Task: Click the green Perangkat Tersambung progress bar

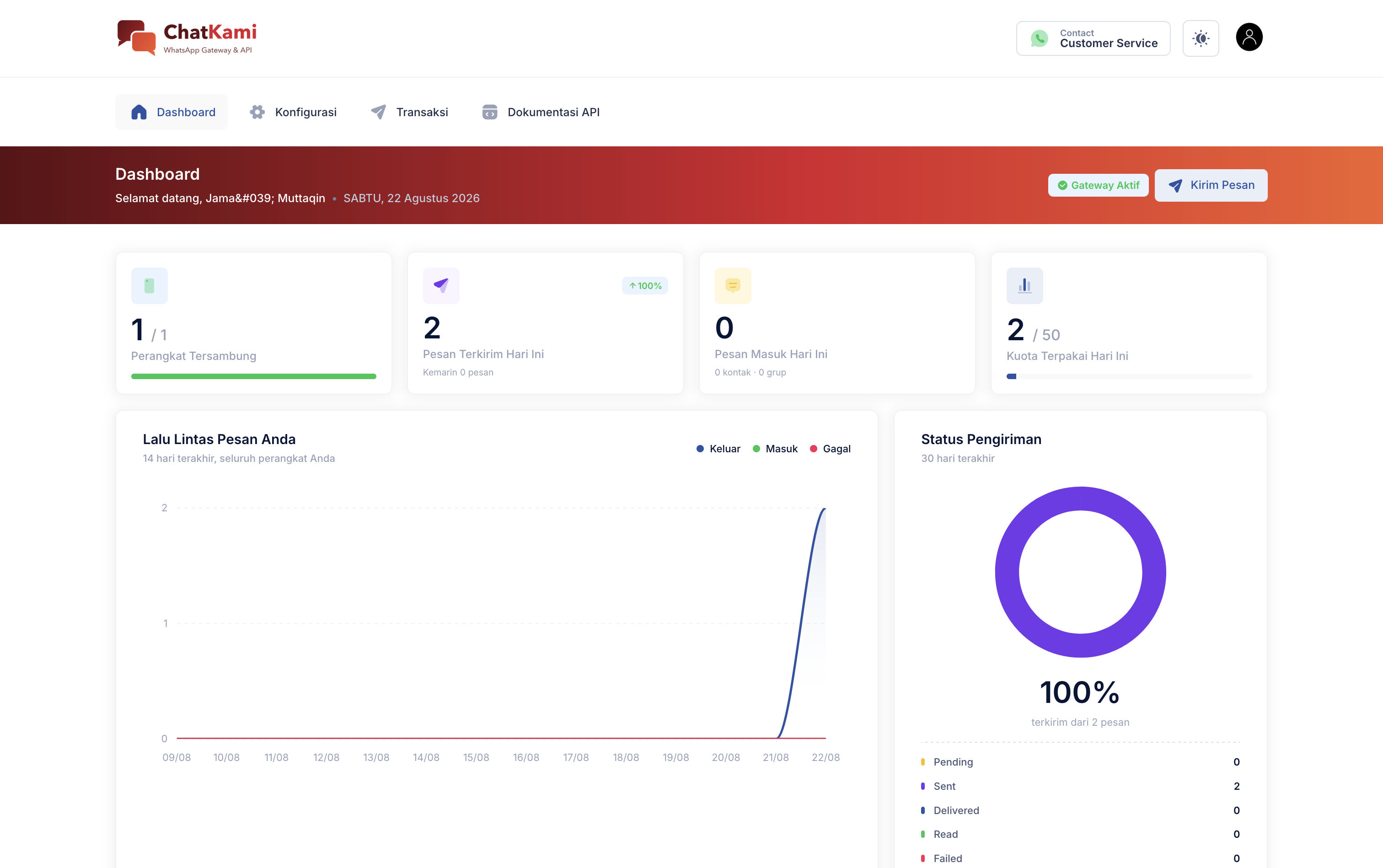Action: click(x=254, y=376)
